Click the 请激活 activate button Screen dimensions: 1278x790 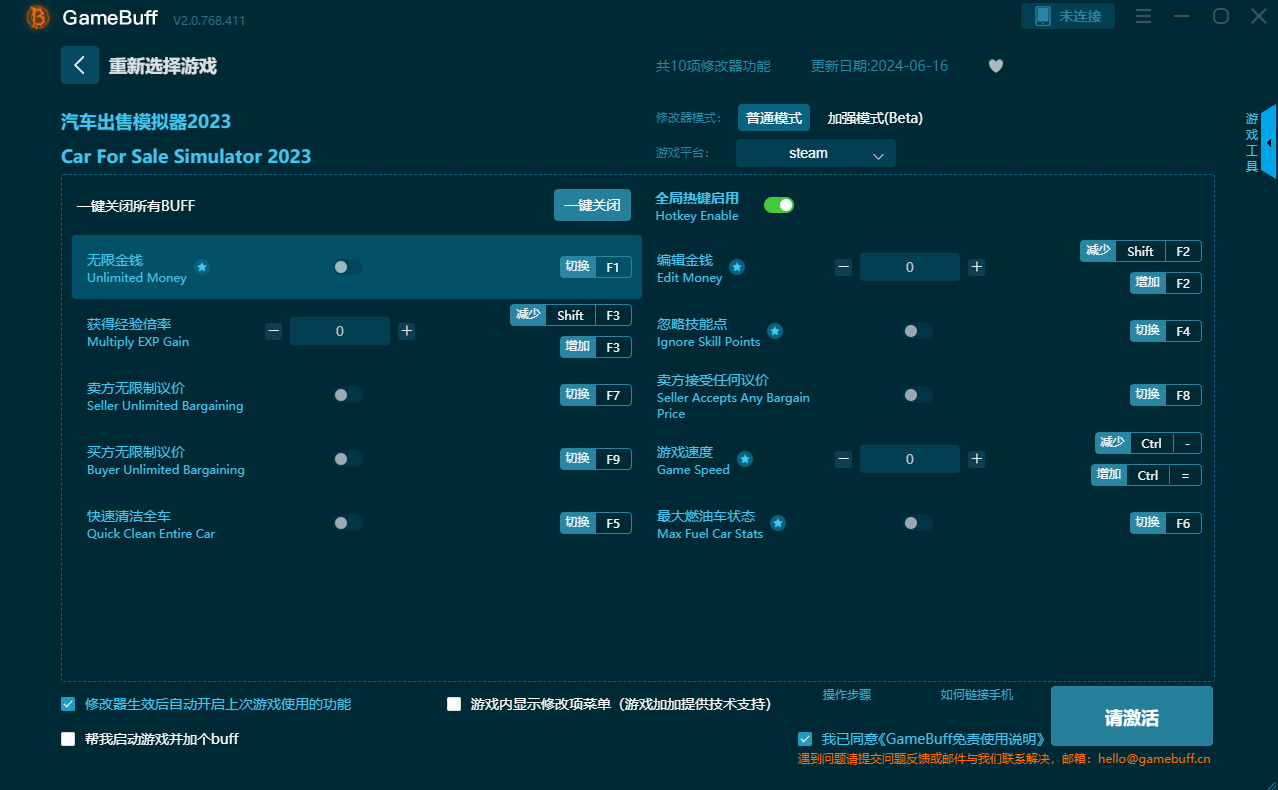pos(1132,717)
